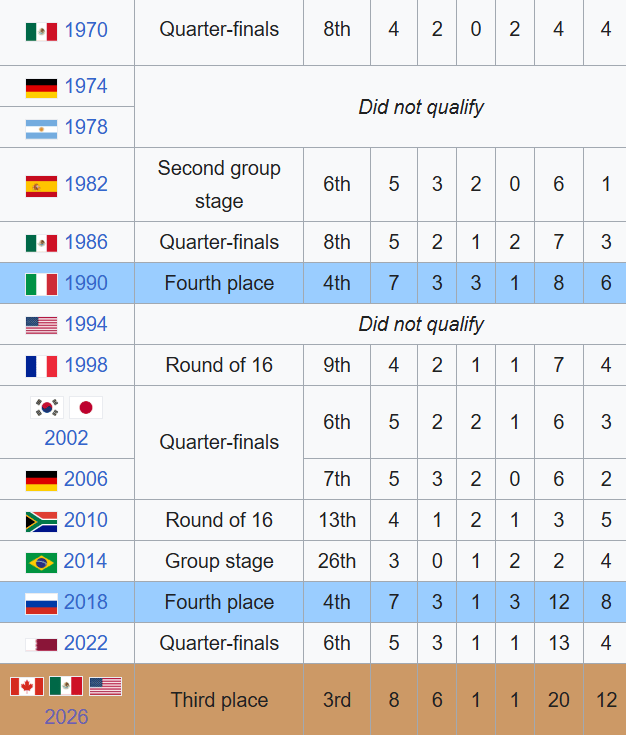Open the 1998 World Cup link
This screenshot has width=626, height=735.
click(x=86, y=365)
